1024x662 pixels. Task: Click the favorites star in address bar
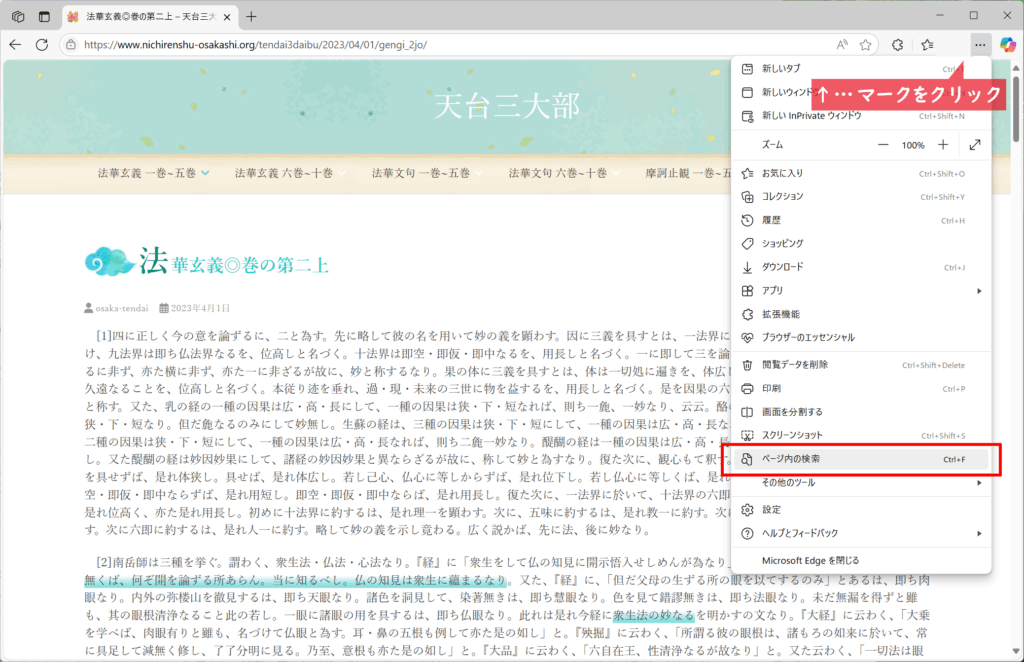pos(866,44)
